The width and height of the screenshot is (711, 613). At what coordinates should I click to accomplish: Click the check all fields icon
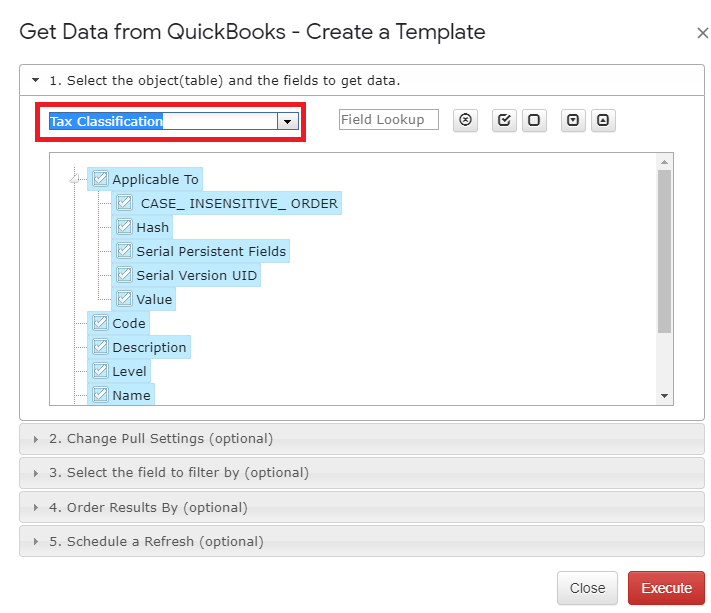pos(504,121)
